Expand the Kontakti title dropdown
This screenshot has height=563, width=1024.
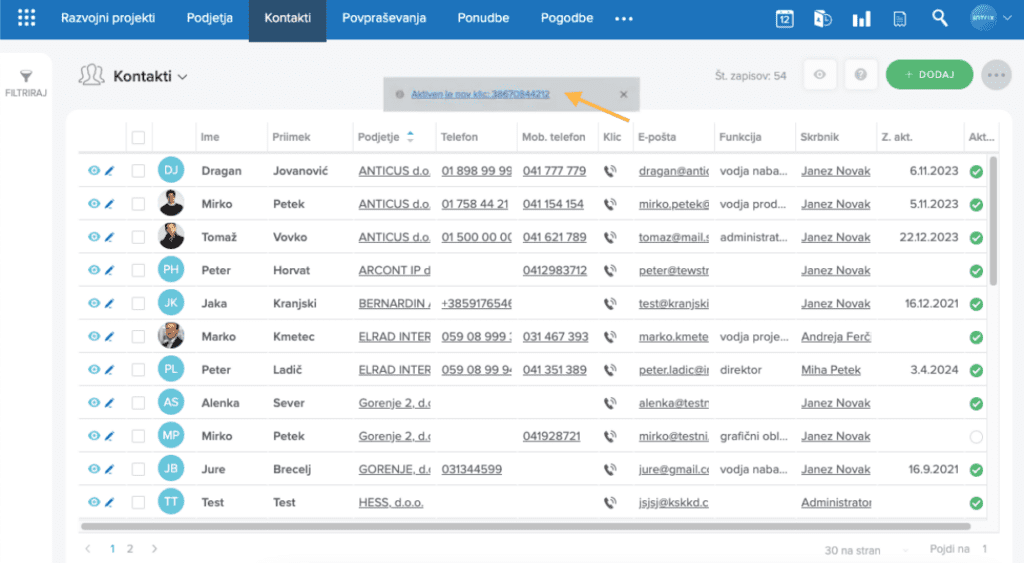(183, 76)
